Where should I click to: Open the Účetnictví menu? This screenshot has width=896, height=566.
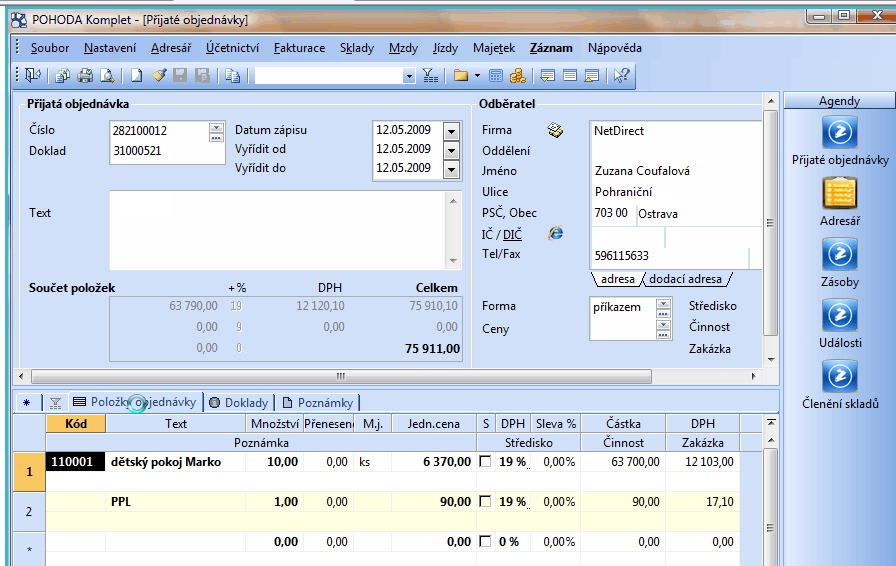pos(233,48)
